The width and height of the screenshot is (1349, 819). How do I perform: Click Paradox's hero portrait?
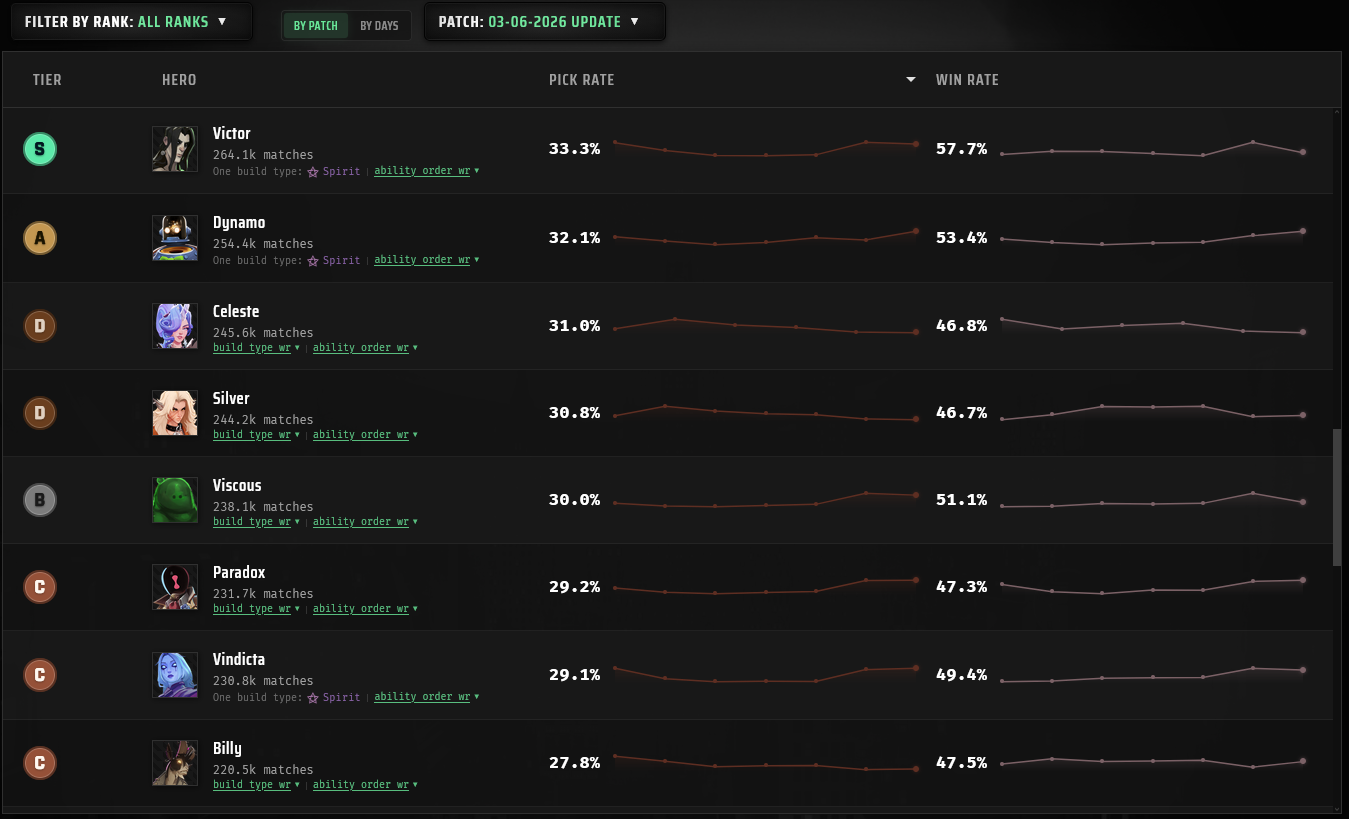pyautogui.click(x=174, y=587)
